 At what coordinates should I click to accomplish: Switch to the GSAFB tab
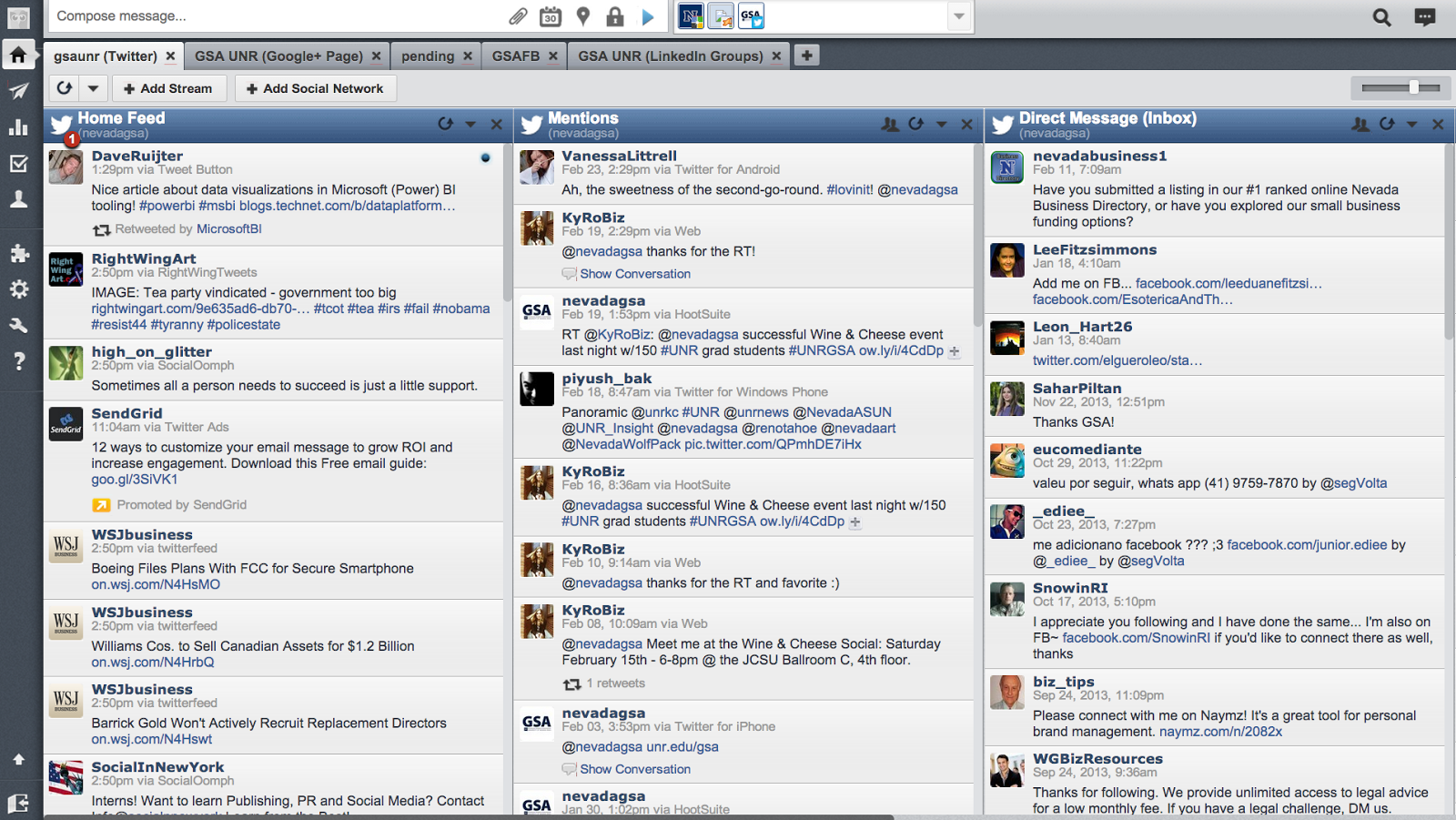click(x=516, y=56)
